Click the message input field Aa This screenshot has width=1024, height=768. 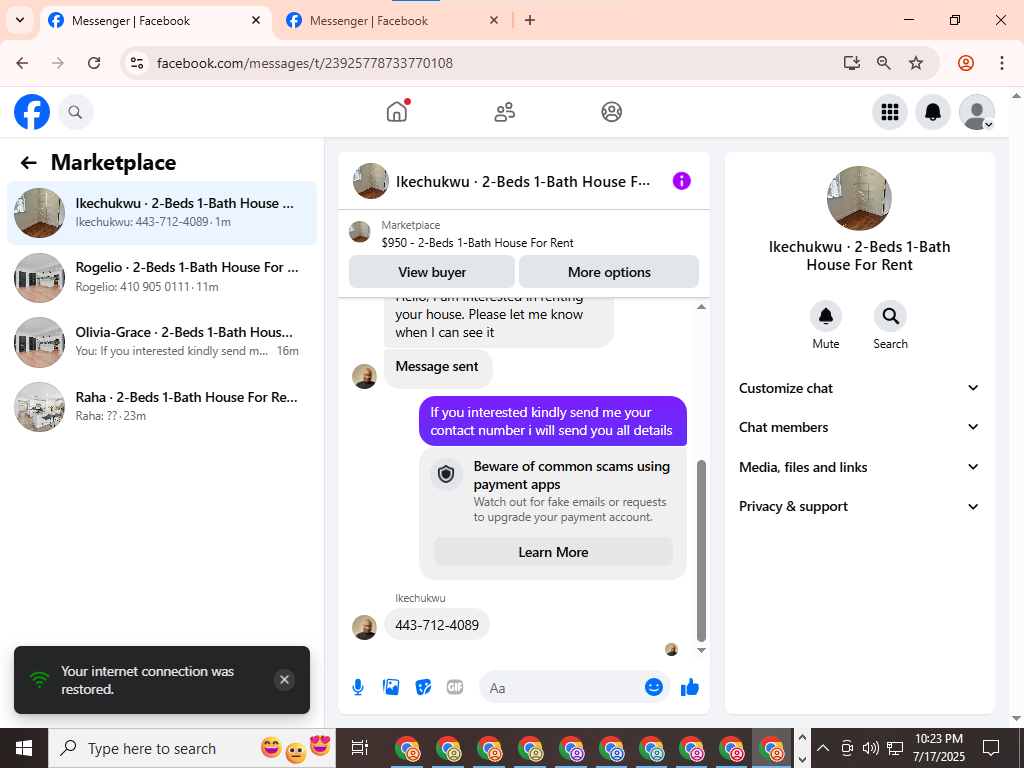(564, 687)
